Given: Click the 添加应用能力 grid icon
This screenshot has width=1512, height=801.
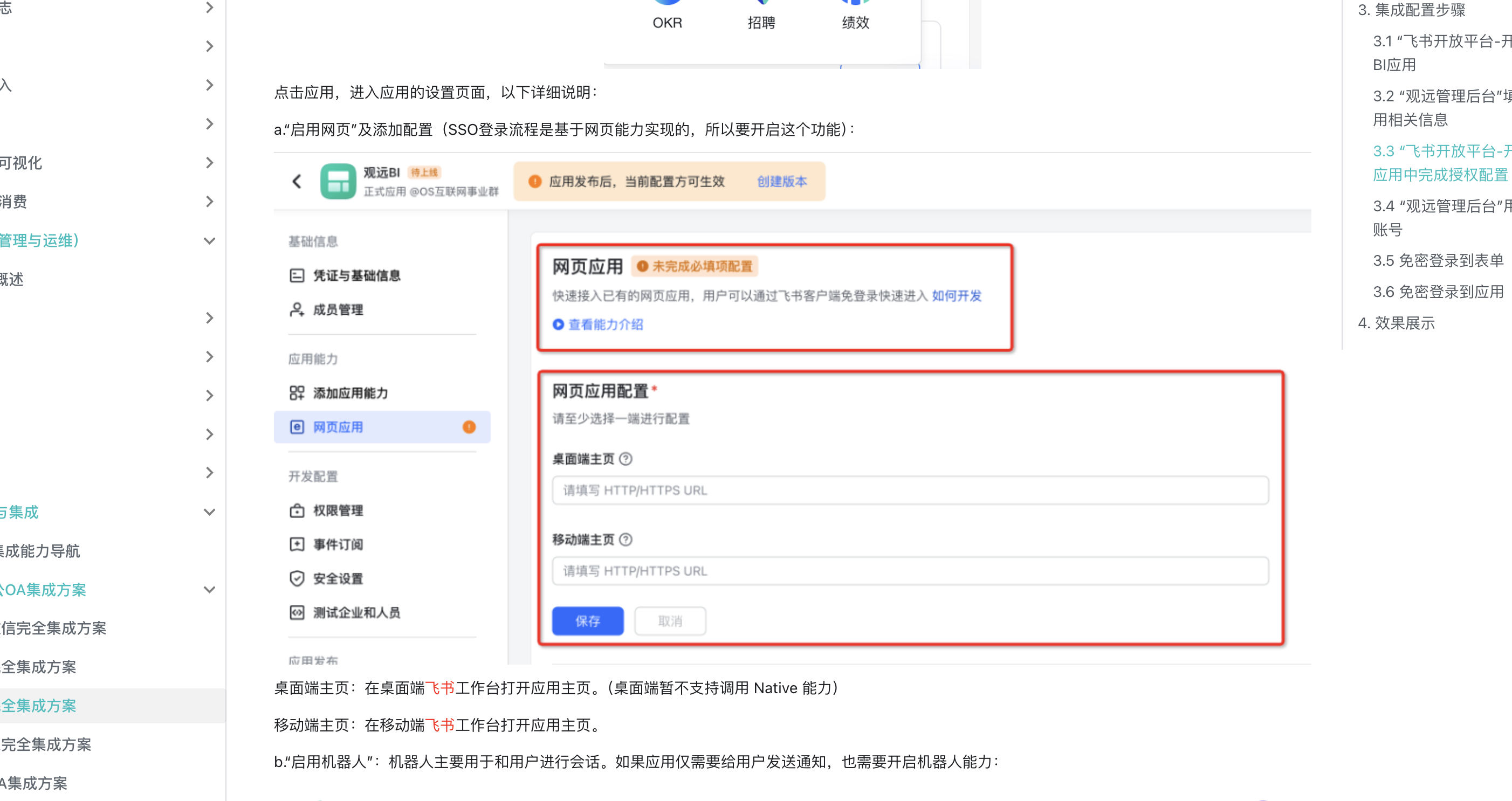Looking at the screenshot, I should tap(297, 392).
